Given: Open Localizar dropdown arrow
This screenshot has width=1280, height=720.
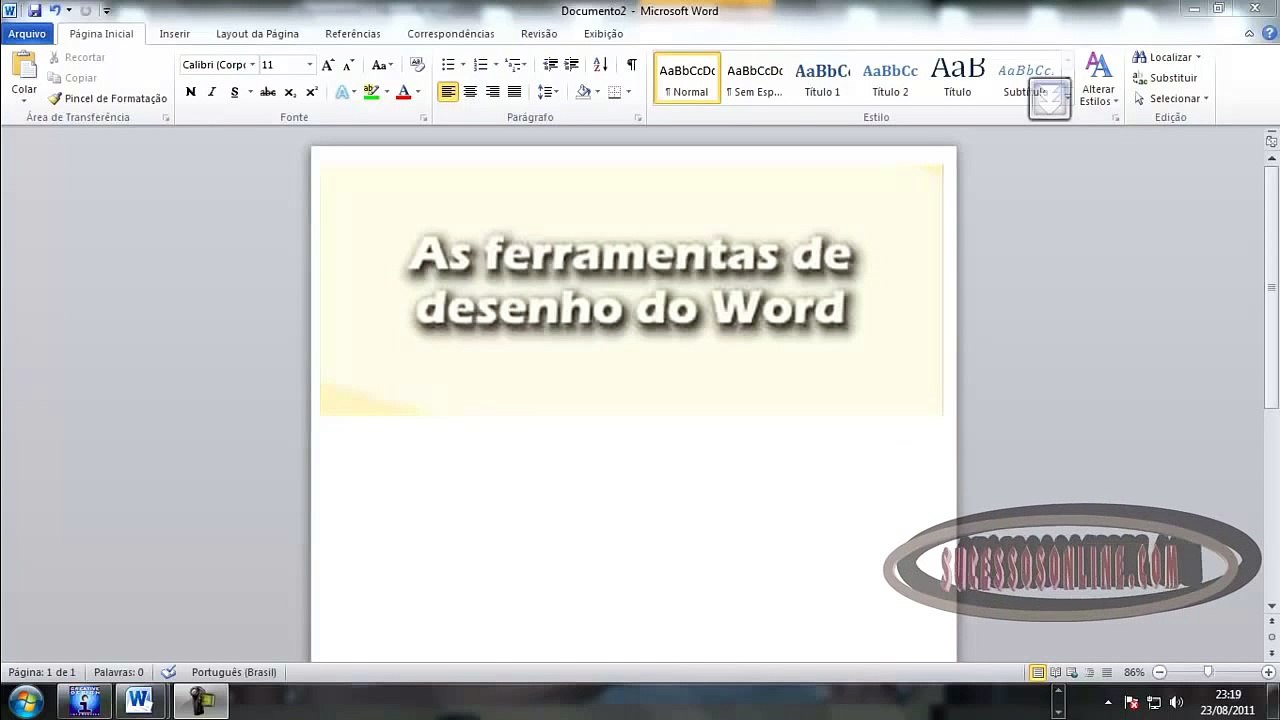Looking at the screenshot, I should click(x=1198, y=58).
